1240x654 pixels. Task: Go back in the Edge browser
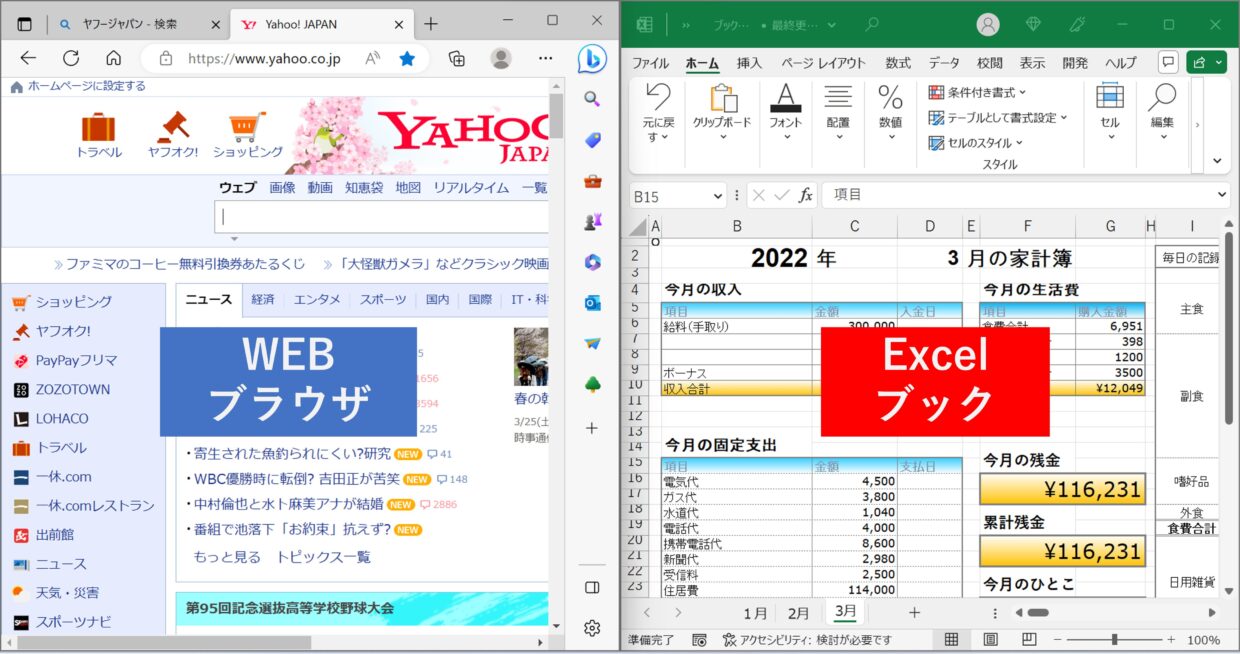point(28,58)
